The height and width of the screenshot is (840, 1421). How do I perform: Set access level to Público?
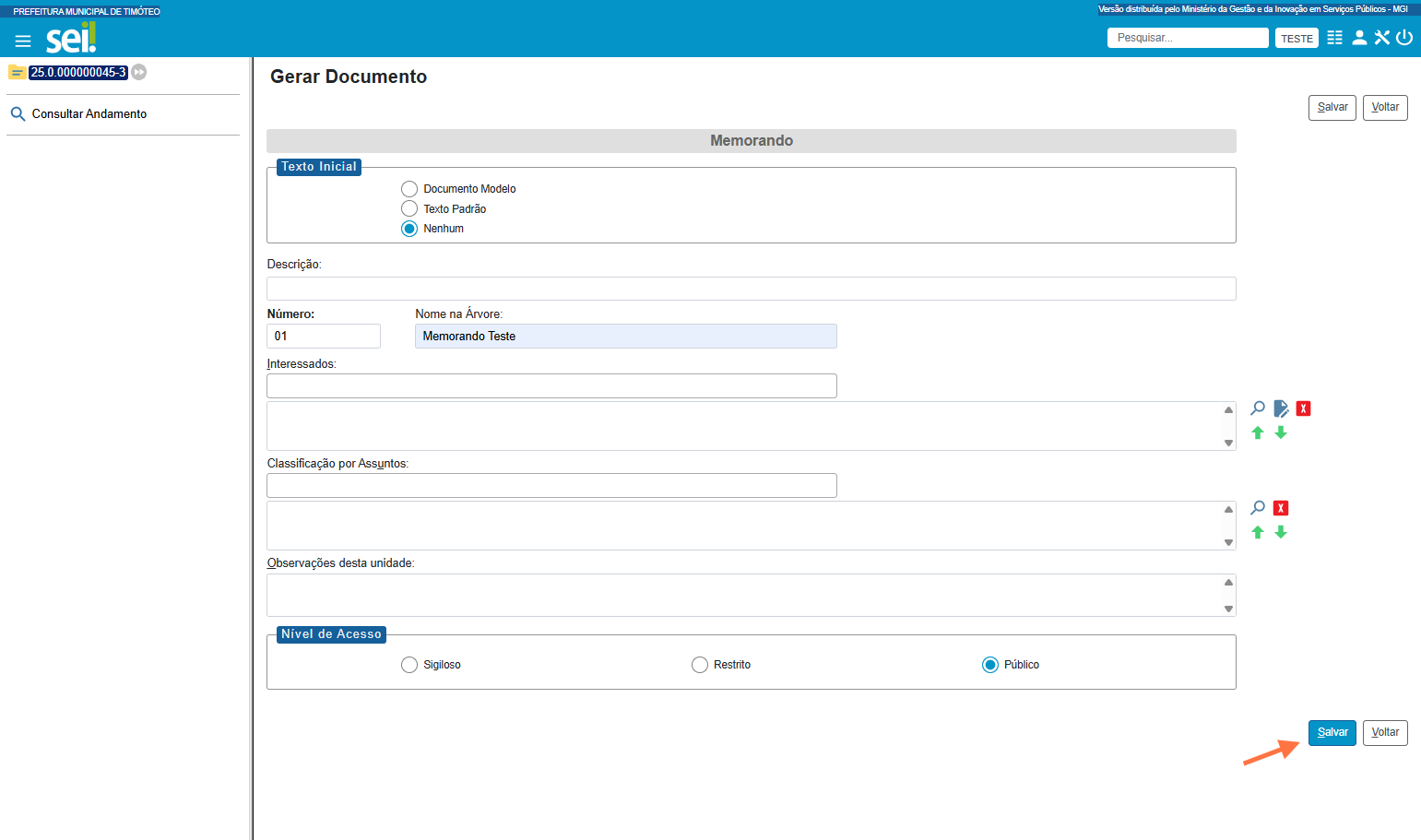pos(990,665)
